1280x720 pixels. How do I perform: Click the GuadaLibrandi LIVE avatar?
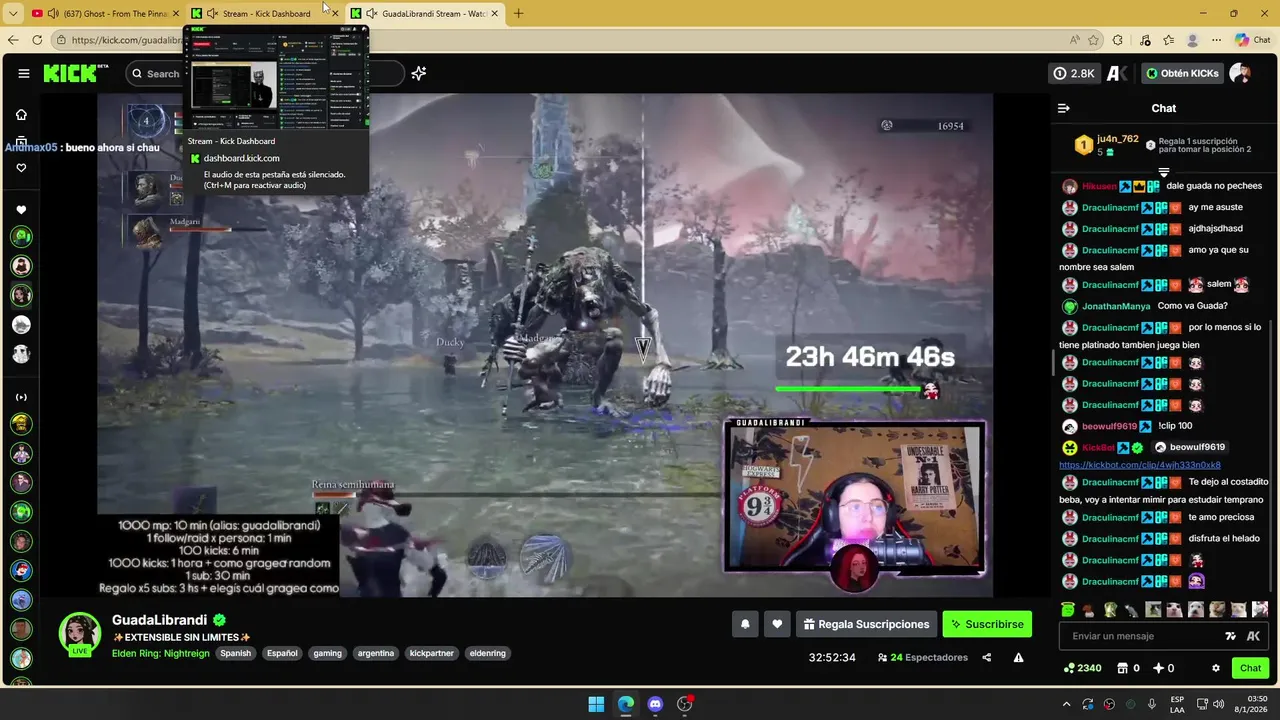pos(79,634)
